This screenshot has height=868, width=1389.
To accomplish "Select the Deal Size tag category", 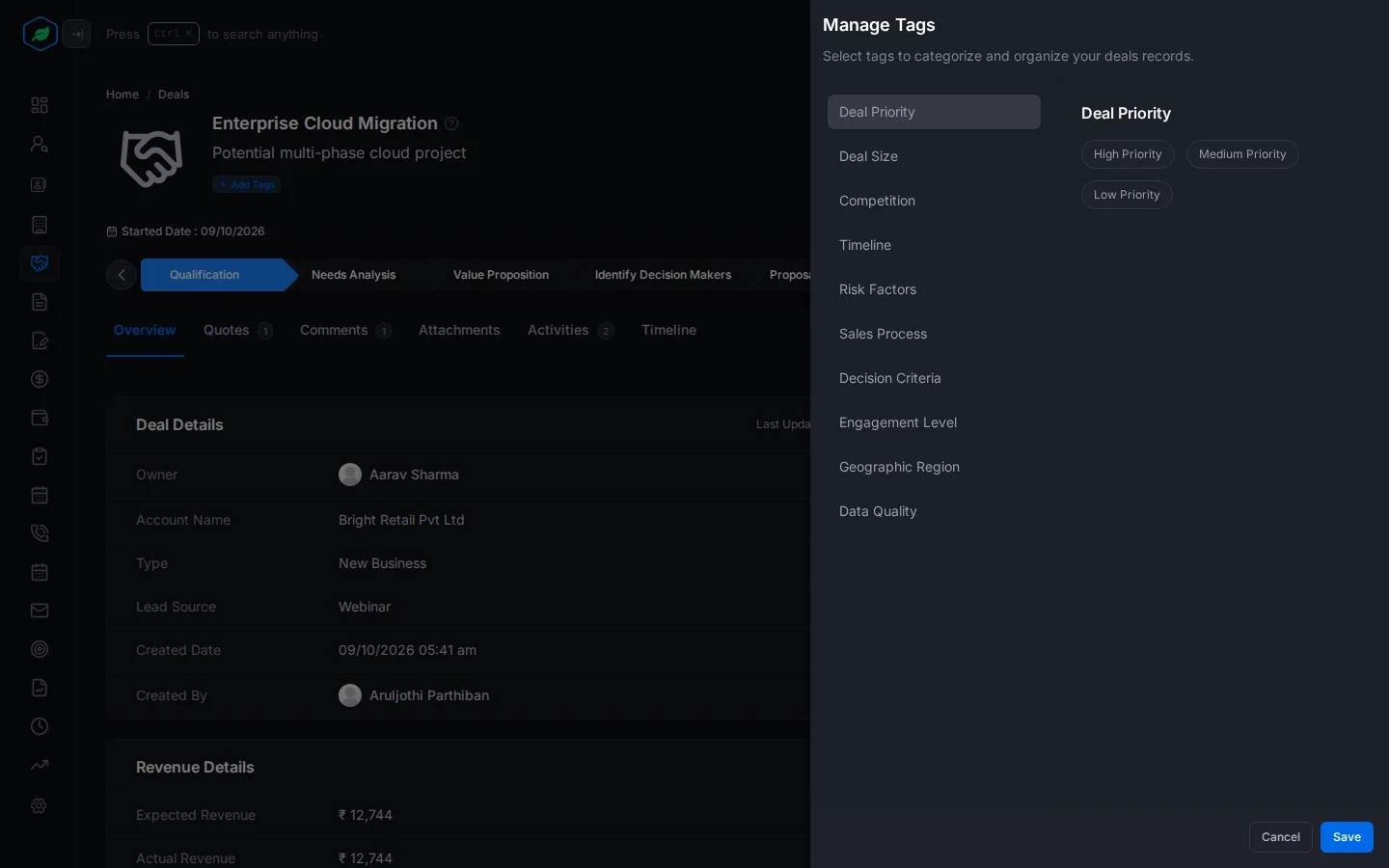I will click(934, 156).
